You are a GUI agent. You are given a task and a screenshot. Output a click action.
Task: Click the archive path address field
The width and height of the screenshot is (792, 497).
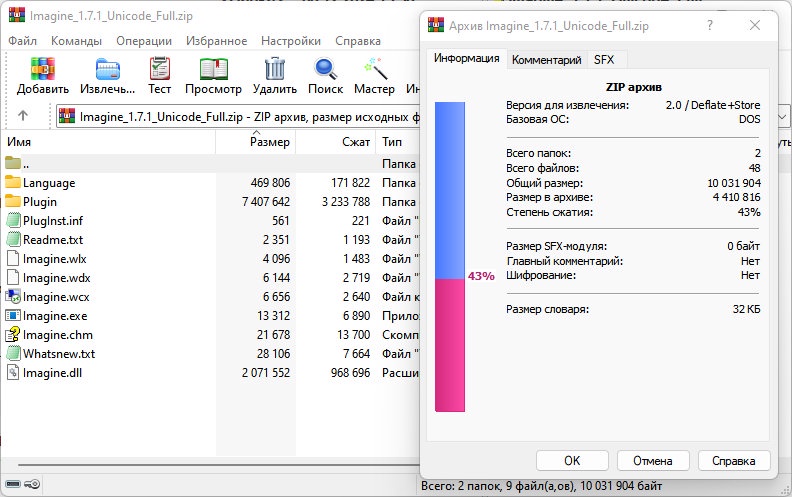[240, 116]
